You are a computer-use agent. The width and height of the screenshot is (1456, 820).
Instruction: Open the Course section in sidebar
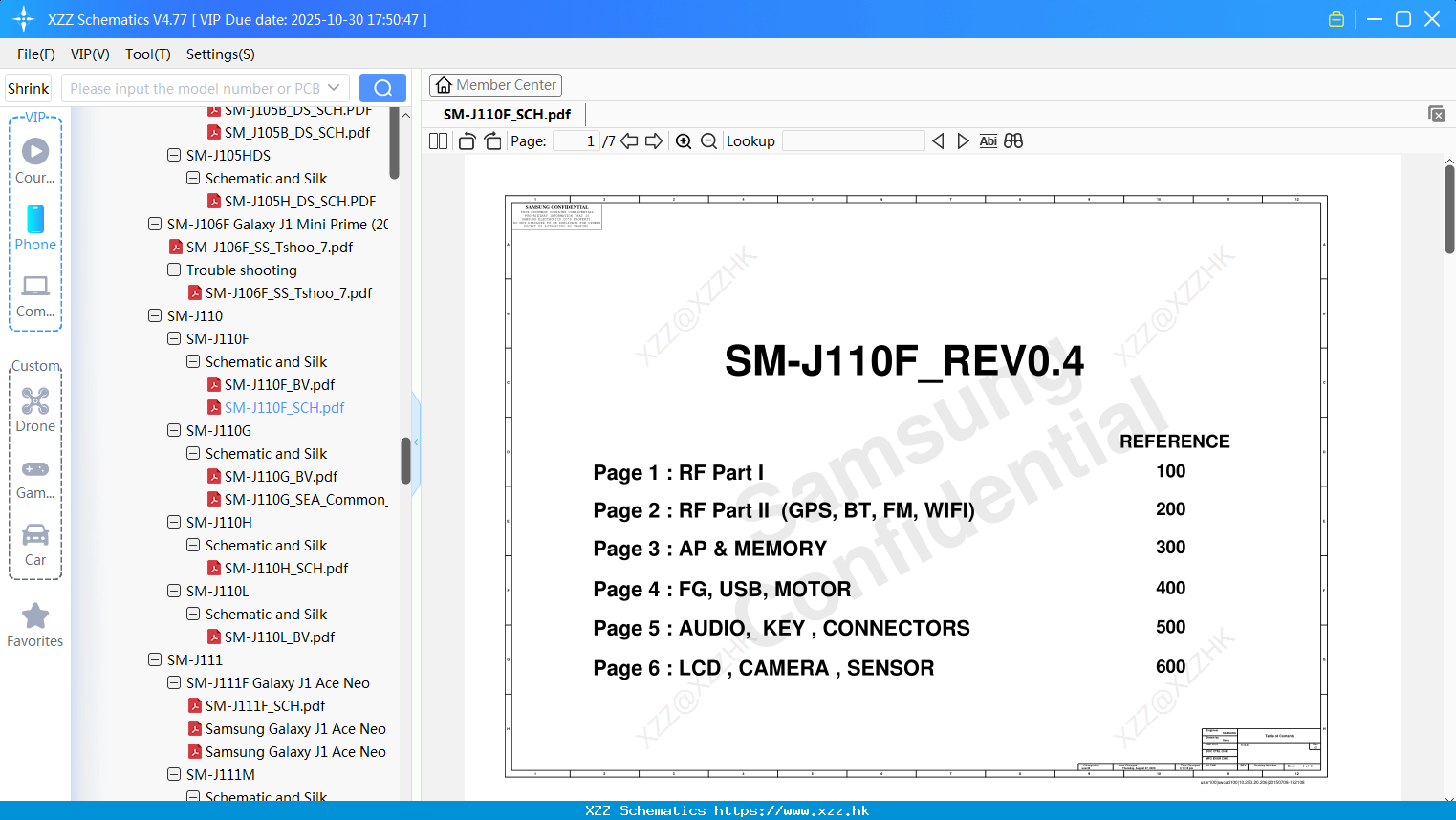point(35,162)
